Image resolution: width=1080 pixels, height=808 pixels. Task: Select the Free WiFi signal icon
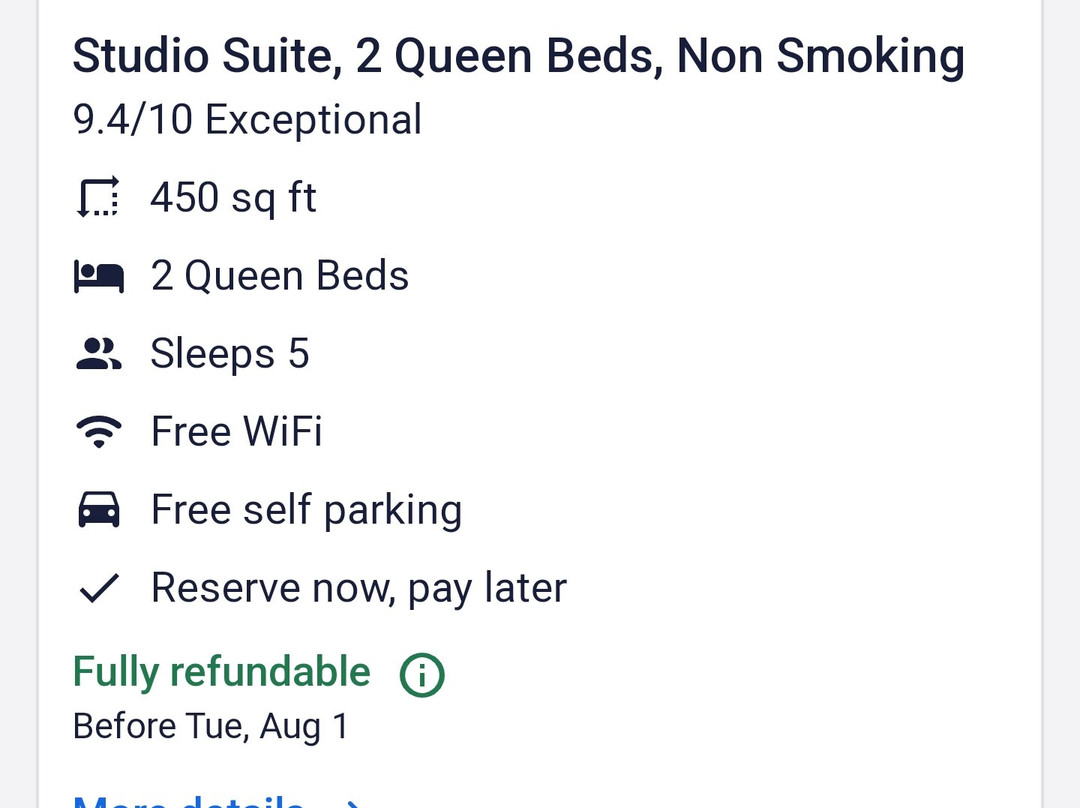(x=97, y=430)
